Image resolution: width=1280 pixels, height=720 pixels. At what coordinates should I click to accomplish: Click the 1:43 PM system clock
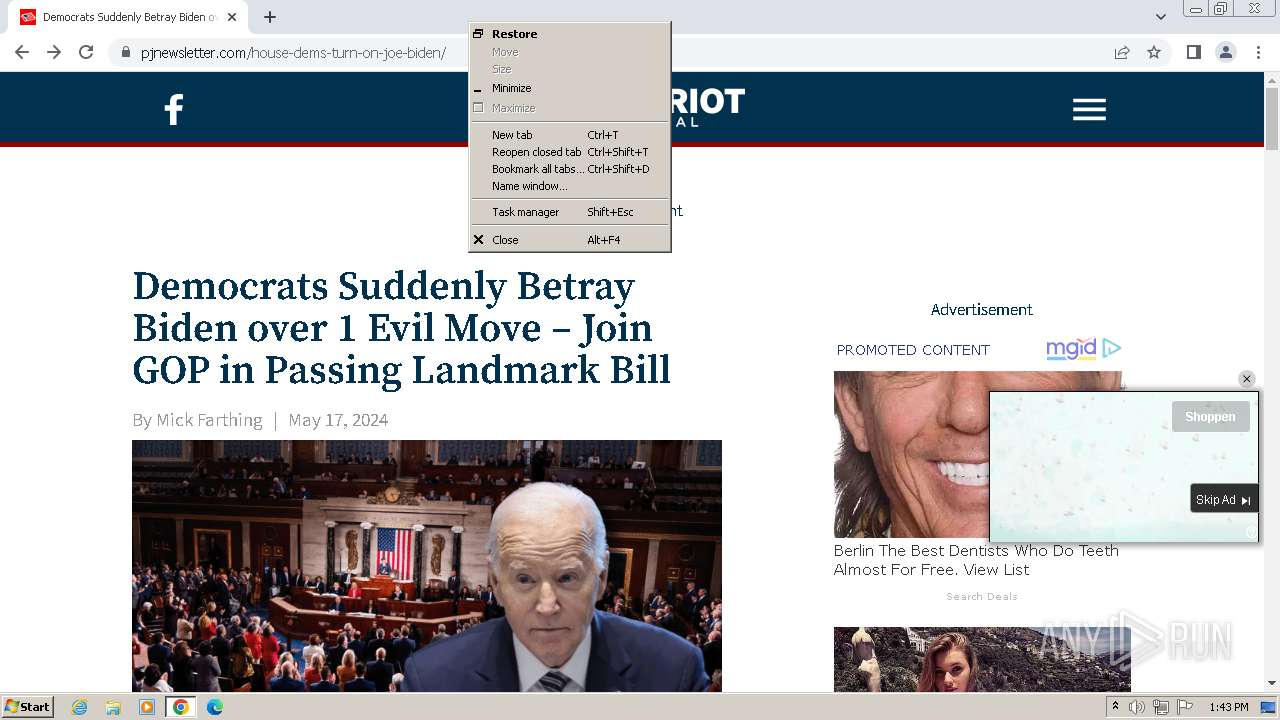click(x=1228, y=707)
